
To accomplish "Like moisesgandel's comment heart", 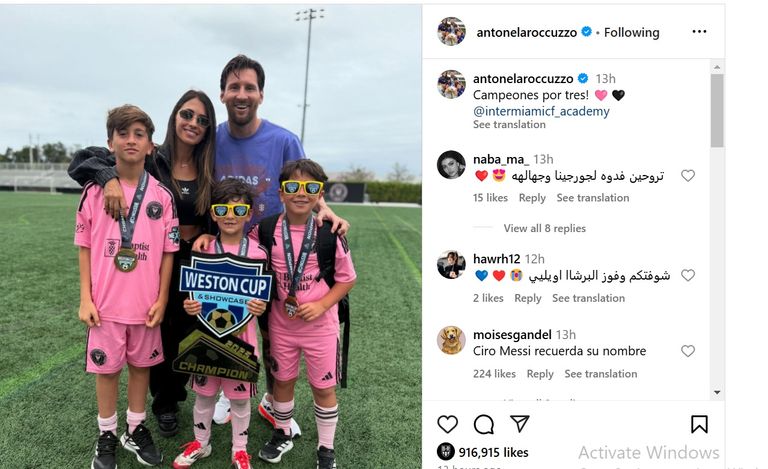I will tap(688, 351).
